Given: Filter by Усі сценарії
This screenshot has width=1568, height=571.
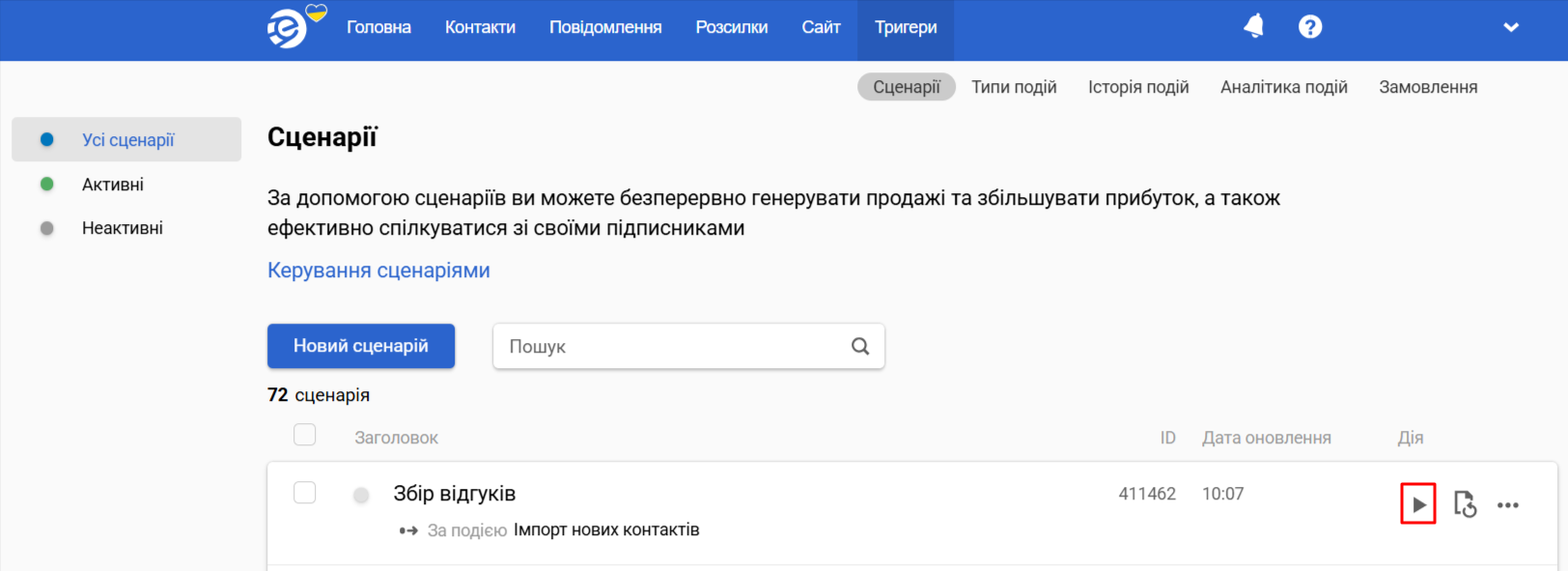Looking at the screenshot, I should click(x=126, y=140).
